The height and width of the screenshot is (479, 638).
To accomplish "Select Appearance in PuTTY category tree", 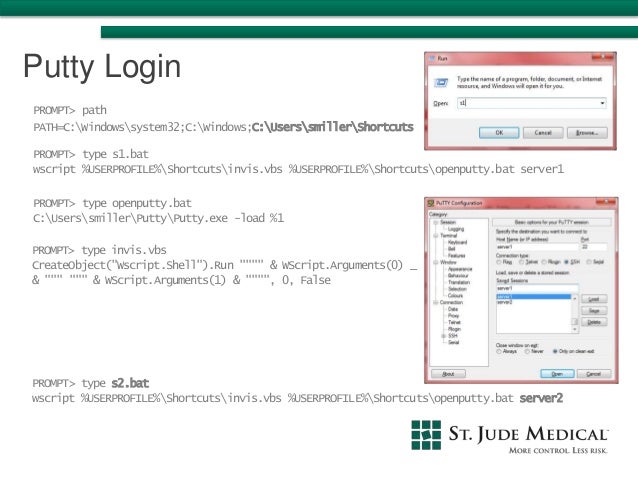I will 460,269.
